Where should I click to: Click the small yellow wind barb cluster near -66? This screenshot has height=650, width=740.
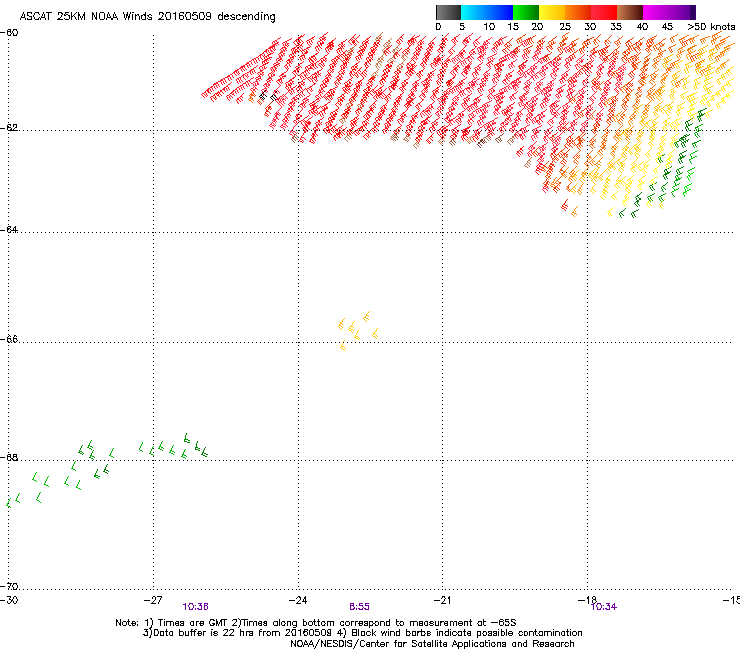(x=359, y=330)
